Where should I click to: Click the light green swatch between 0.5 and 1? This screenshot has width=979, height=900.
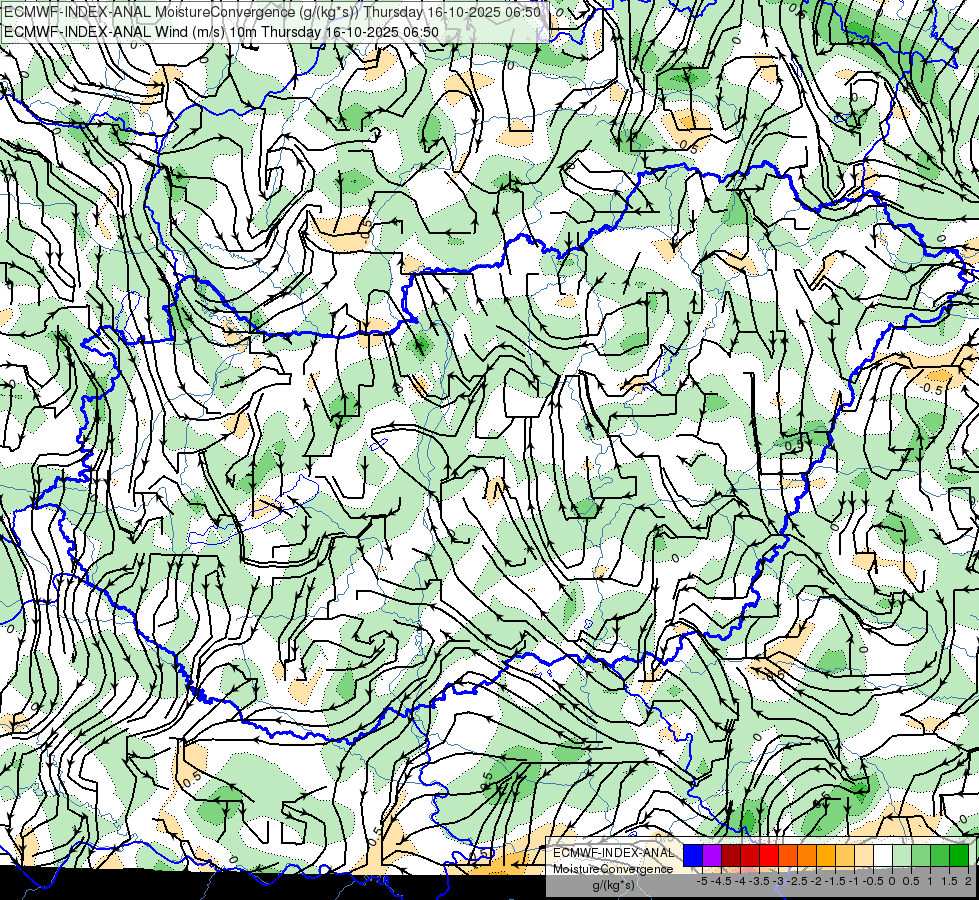(921, 856)
